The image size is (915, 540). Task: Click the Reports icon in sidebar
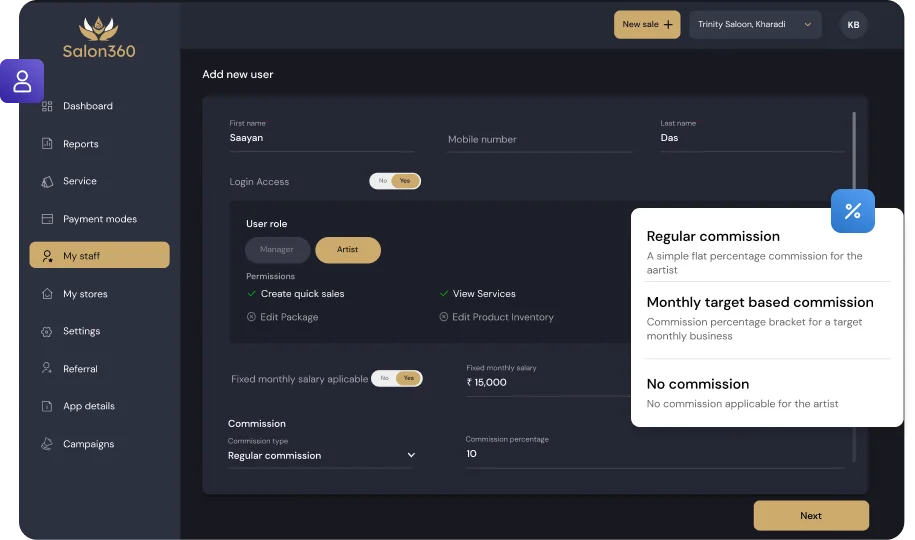pyautogui.click(x=47, y=144)
